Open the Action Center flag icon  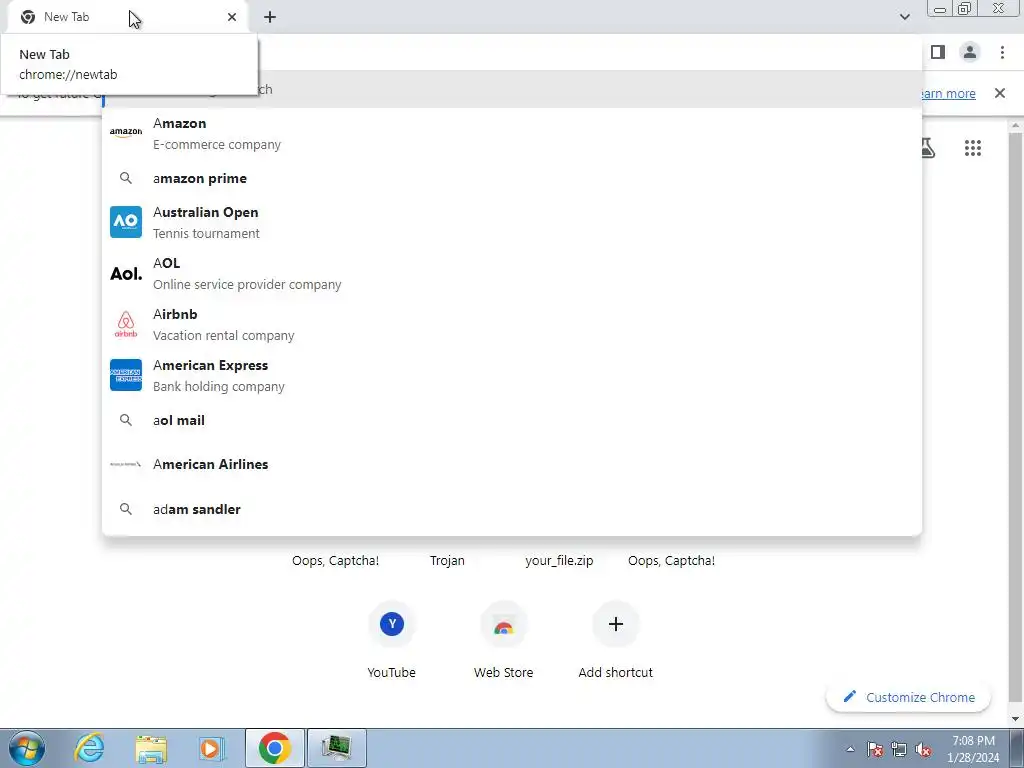point(875,749)
